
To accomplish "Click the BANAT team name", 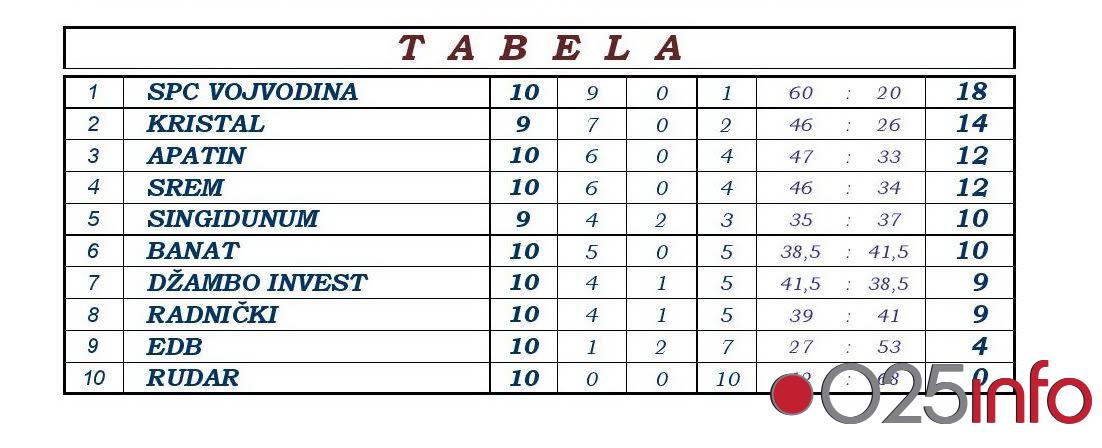I will (193, 251).
